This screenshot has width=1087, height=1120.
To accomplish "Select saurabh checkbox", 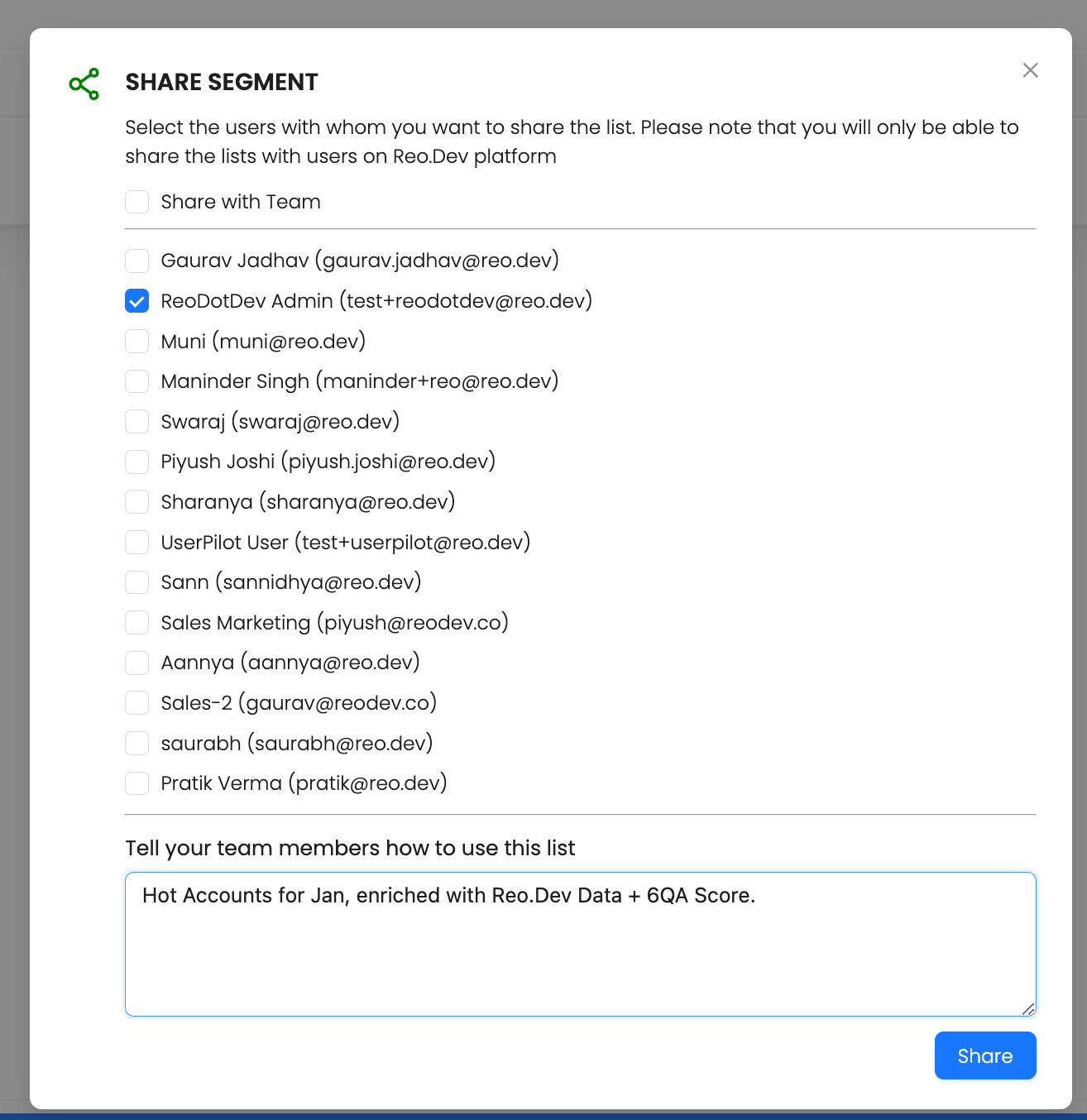I will [x=137, y=744].
